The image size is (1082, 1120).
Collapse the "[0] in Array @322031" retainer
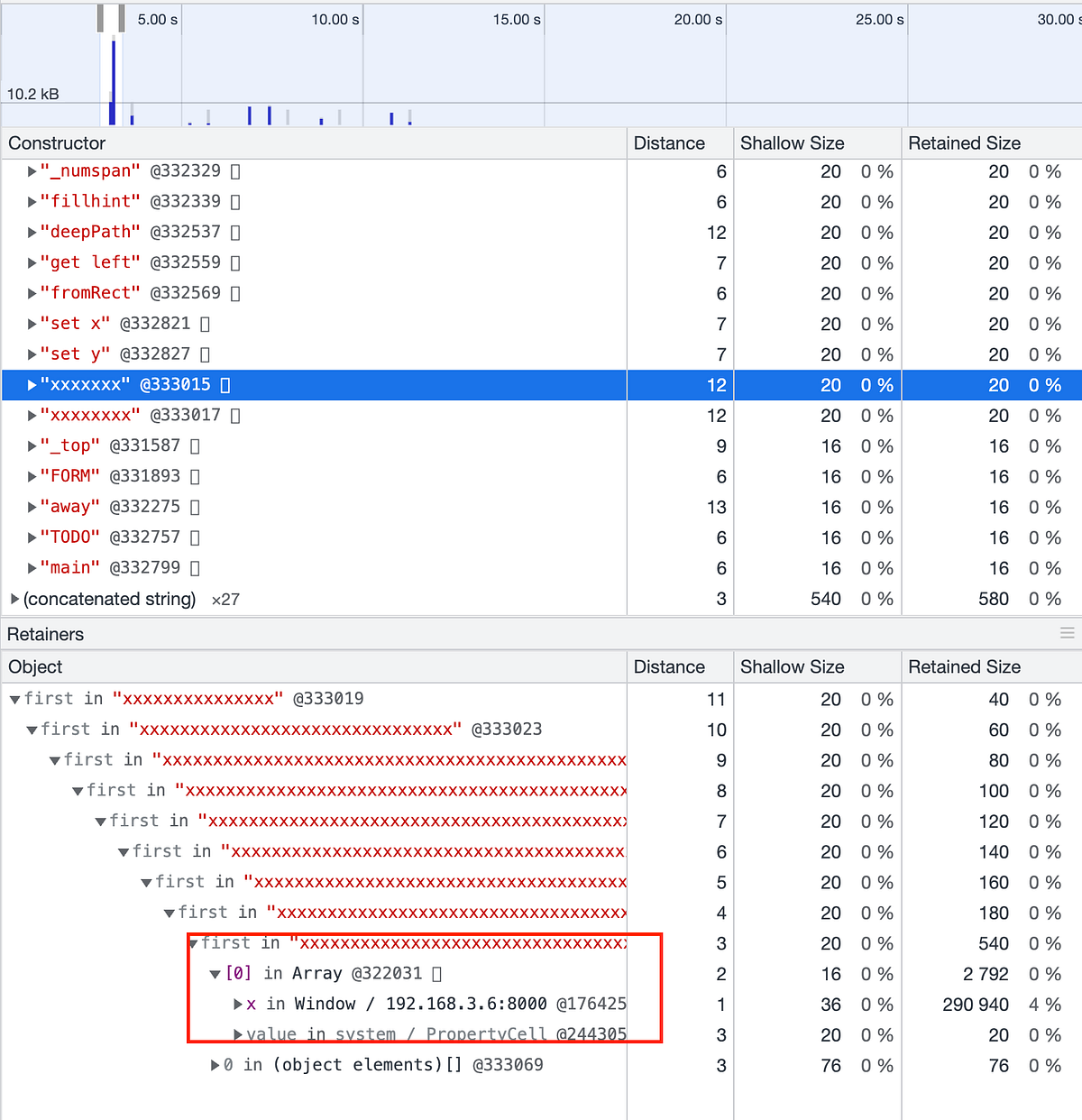pos(215,973)
